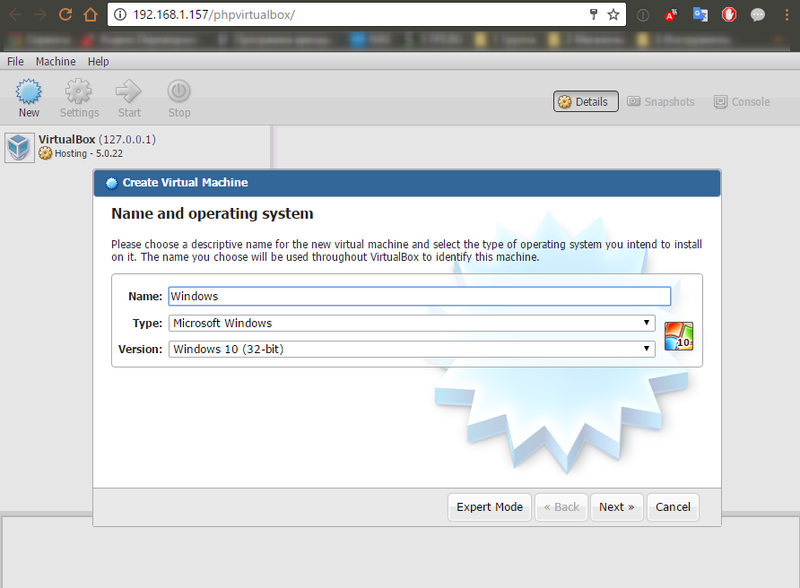Switch to the Details tab
Image resolution: width=800 pixels, height=588 pixels.
point(583,102)
